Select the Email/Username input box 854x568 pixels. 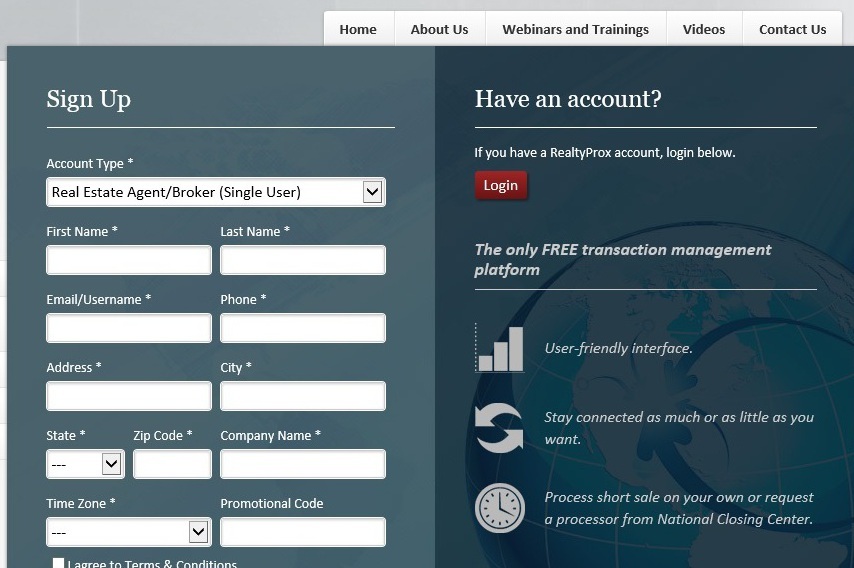[129, 328]
